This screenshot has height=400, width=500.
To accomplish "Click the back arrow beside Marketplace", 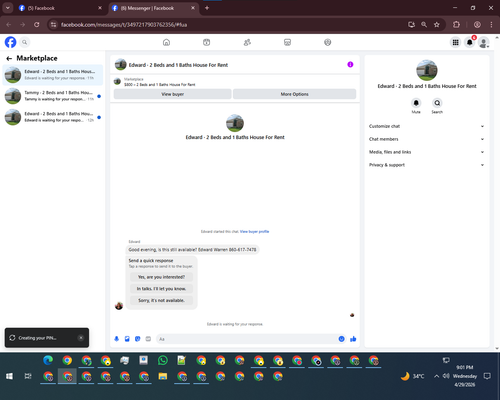I will (9, 58).
